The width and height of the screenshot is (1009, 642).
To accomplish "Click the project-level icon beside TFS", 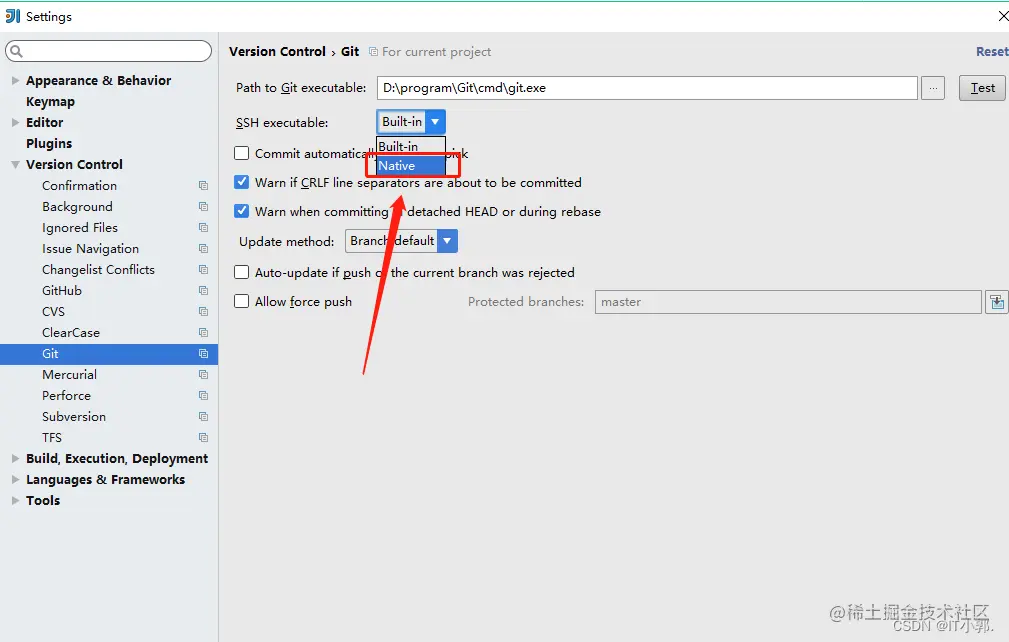I will point(203,437).
